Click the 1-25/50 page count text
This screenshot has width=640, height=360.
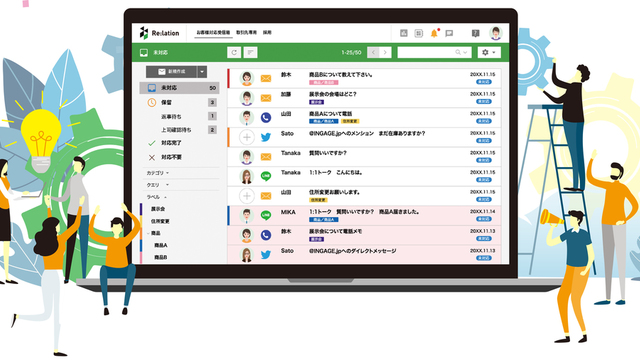351,52
